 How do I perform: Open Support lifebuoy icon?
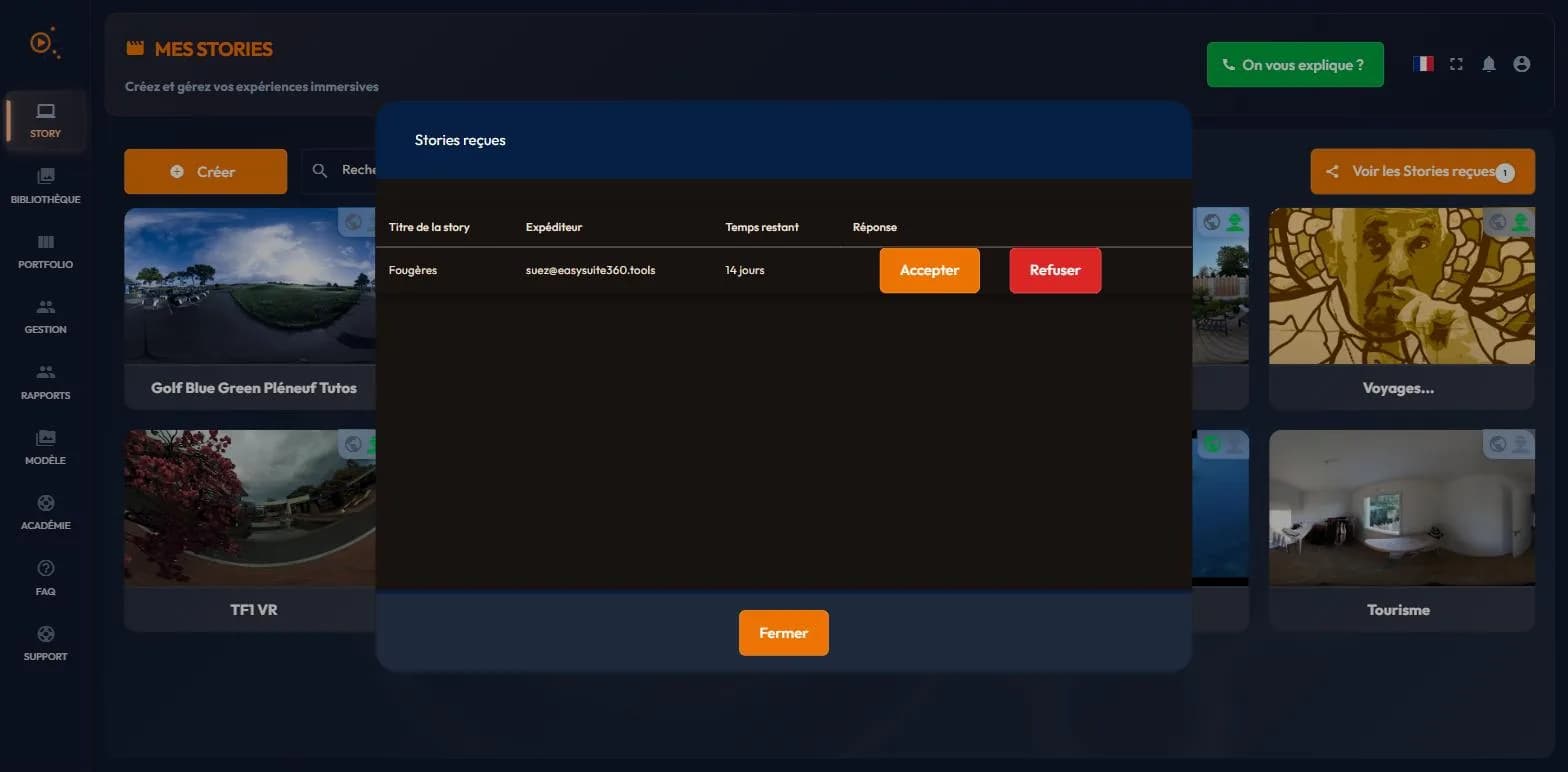coord(45,634)
